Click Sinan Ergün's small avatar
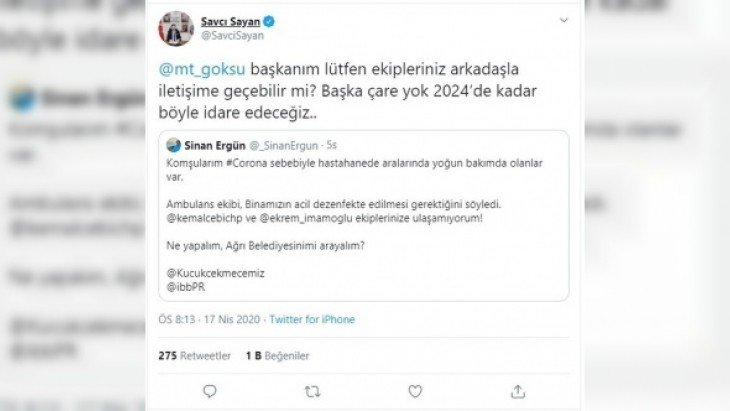The image size is (730, 411). (173, 145)
